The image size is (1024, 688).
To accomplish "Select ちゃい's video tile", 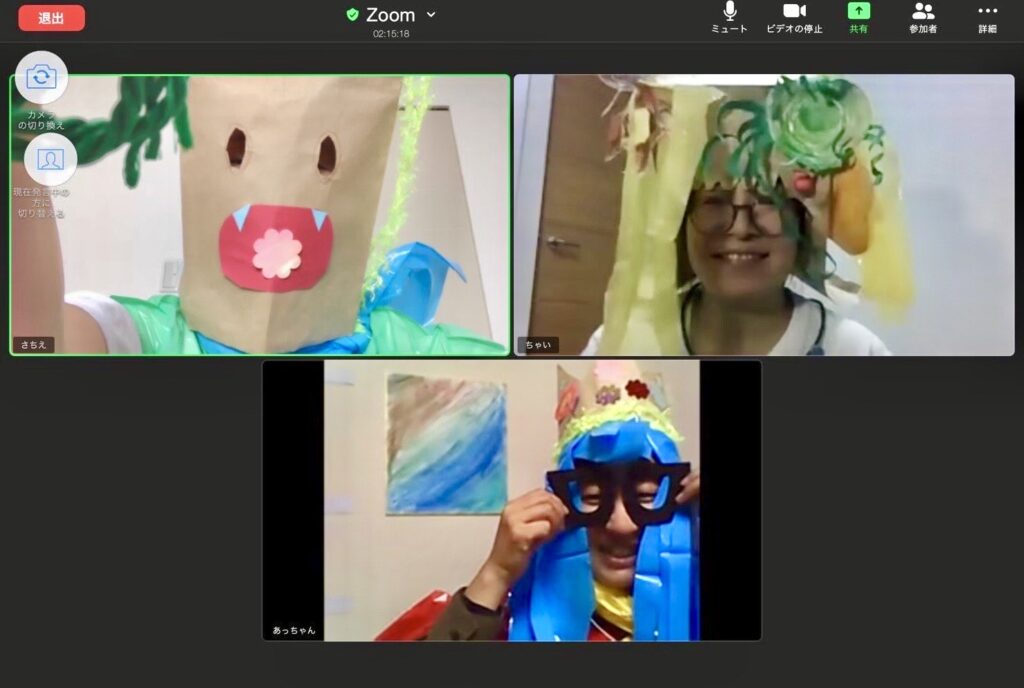I will point(764,215).
